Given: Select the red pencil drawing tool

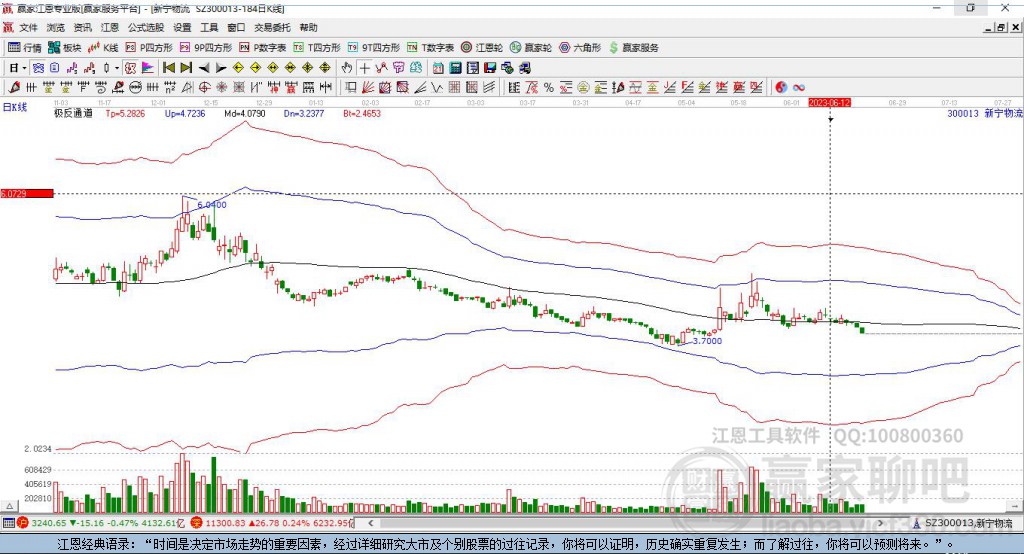Looking at the screenshot, I should coord(14,87).
